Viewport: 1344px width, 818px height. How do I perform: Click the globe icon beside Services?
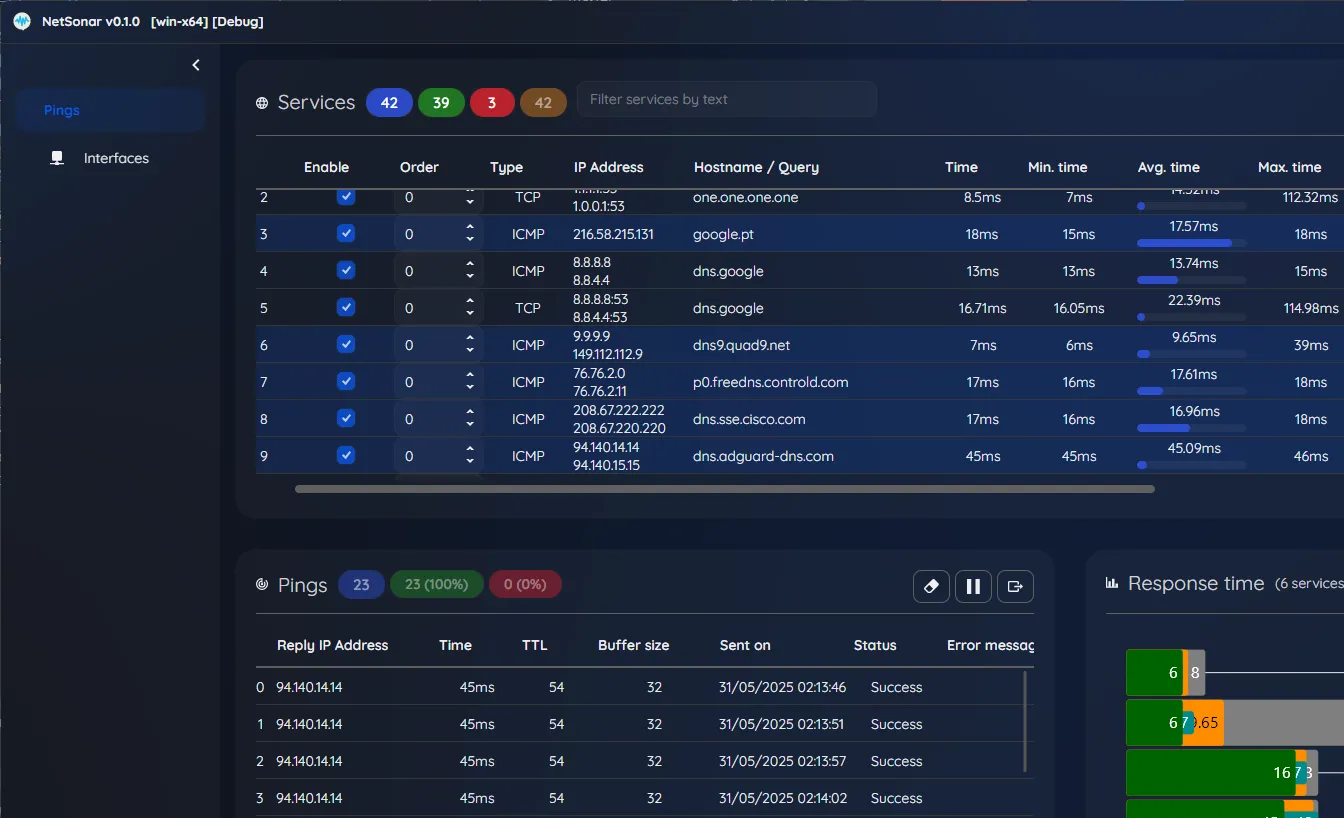(x=262, y=103)
